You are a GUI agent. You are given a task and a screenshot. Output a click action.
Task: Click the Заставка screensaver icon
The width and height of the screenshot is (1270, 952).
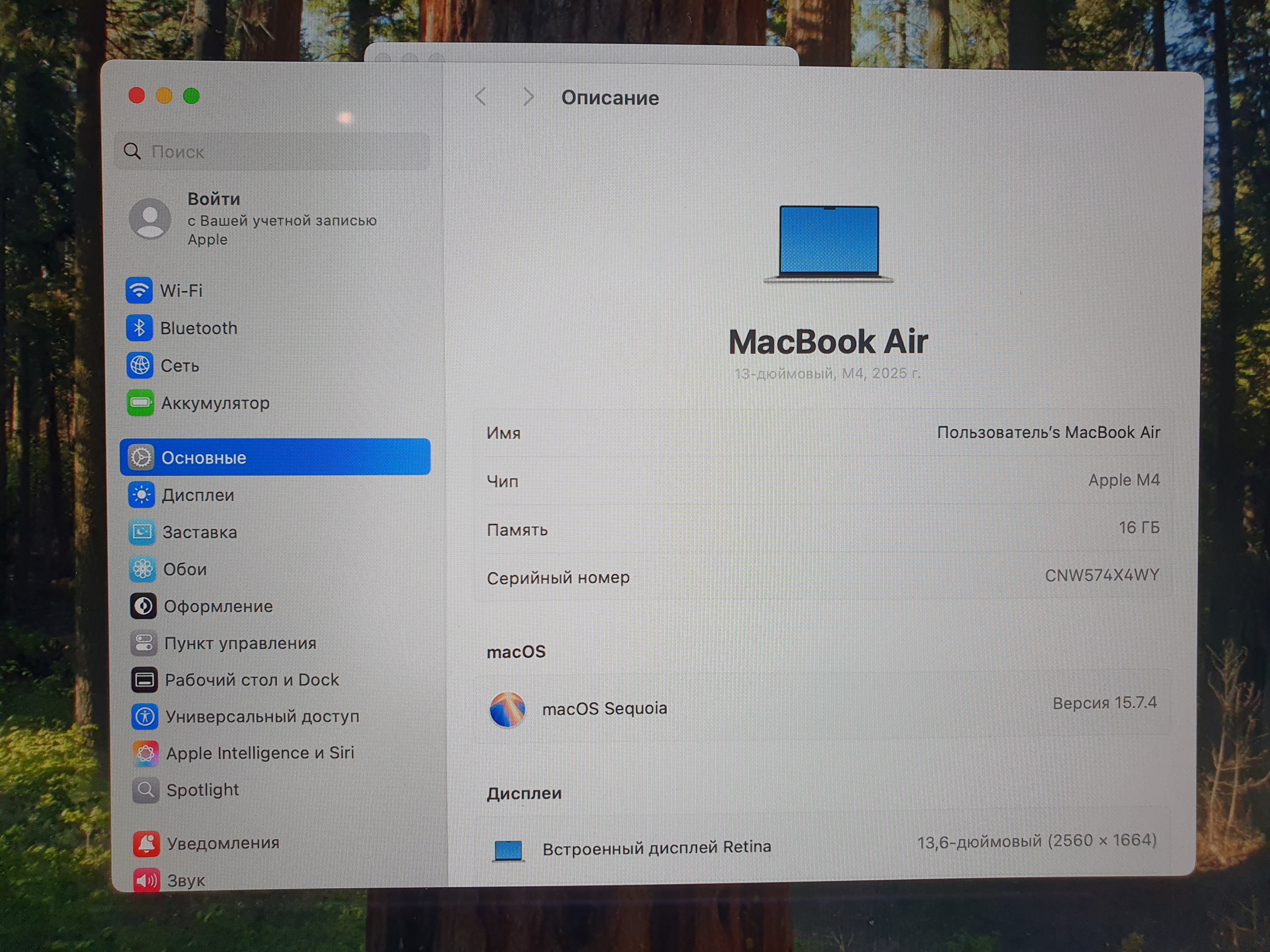pyautogui.click(x=142, y=532)
